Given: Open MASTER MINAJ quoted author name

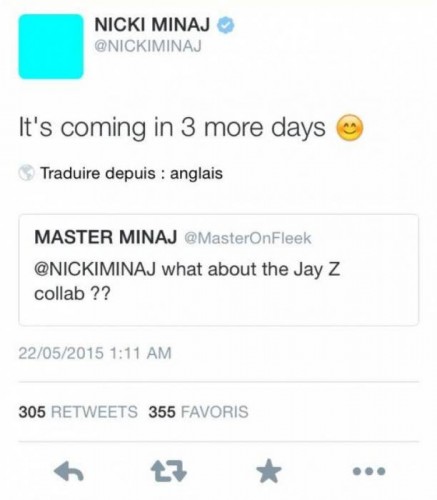Looking at the screenshot, I should pos(106,237).
